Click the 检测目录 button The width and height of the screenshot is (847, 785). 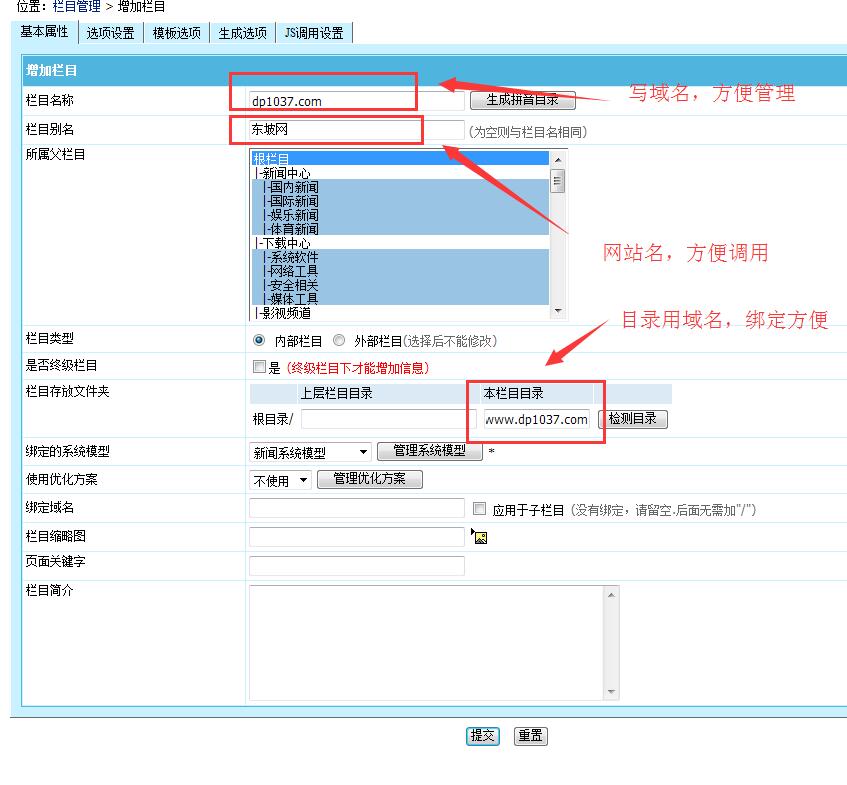633,419
